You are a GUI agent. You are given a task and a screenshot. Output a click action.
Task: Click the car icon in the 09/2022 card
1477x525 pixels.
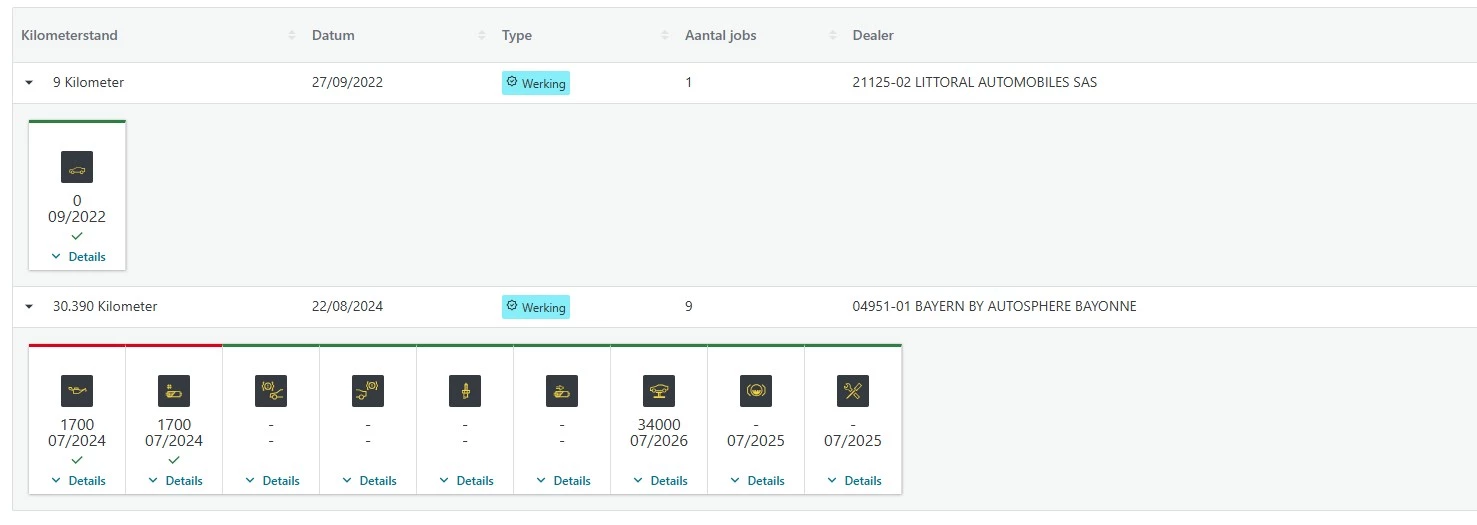(x=77, y=167)
